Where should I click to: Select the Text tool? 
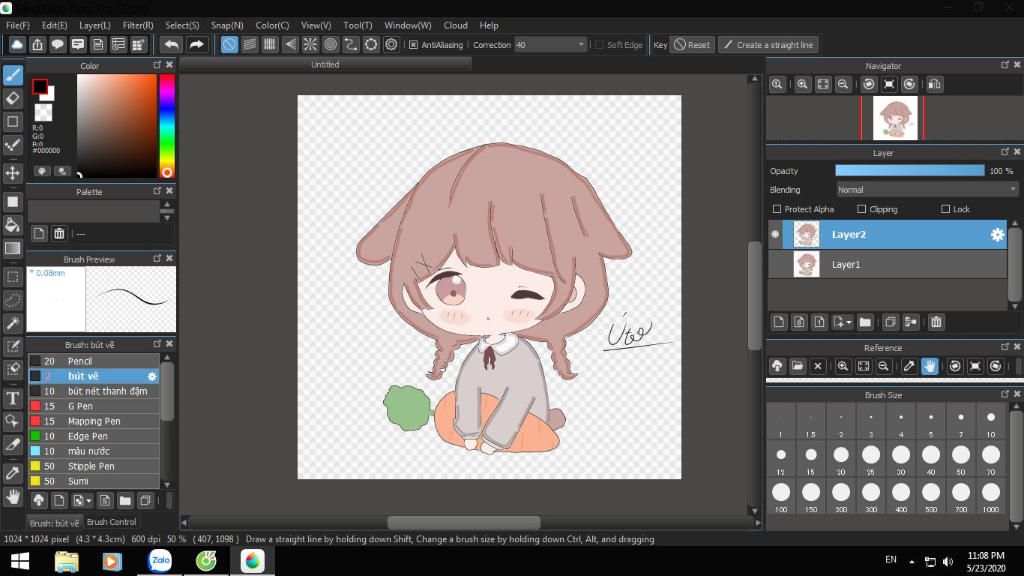pos(12,398)
